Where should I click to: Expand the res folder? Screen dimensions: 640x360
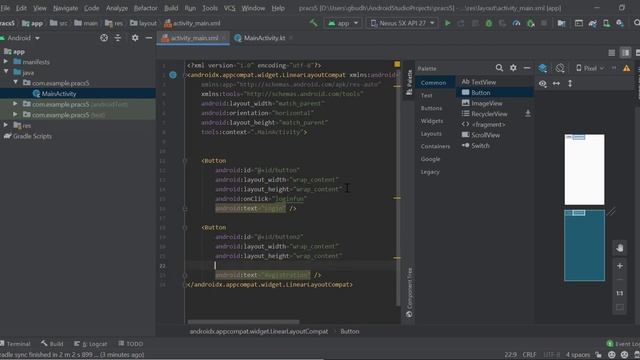[x=6, y=125]
